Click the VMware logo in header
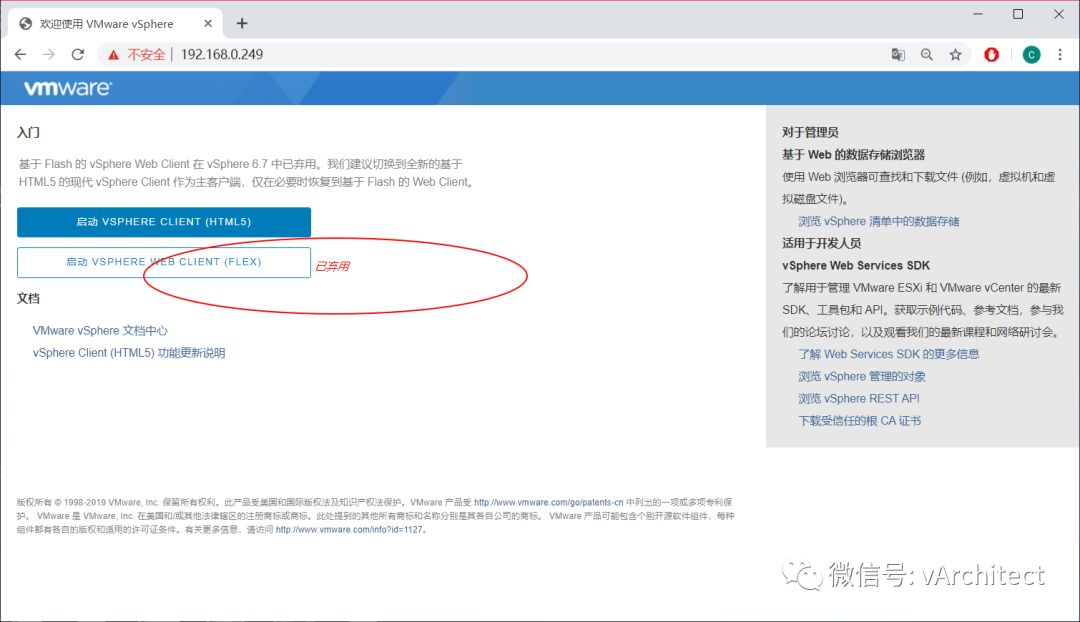This screenshot has width=1080, height=622. coord(68,88)
